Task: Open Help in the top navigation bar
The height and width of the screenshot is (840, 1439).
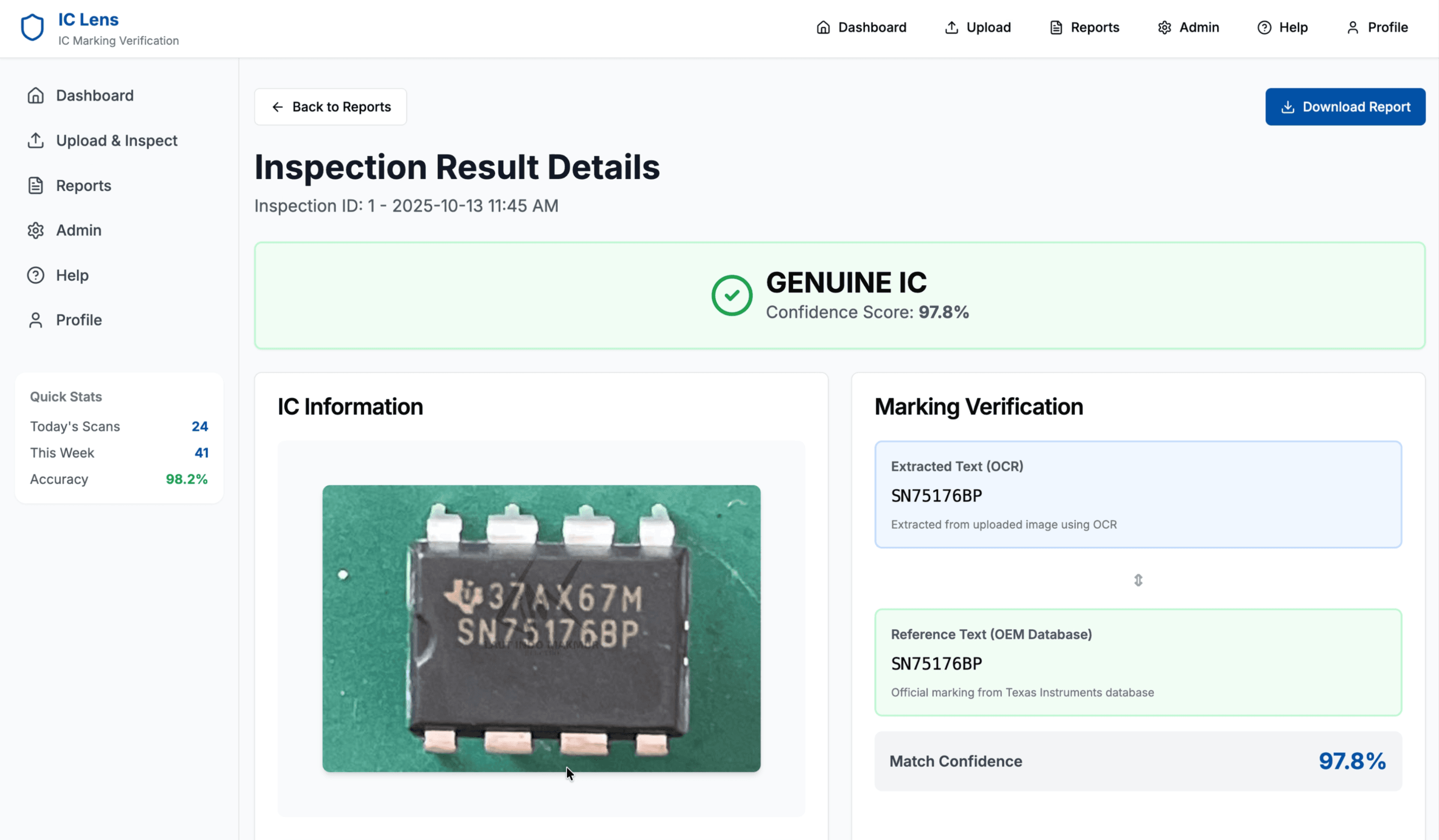Action: pyautogui.click(x=1282, y=27)
